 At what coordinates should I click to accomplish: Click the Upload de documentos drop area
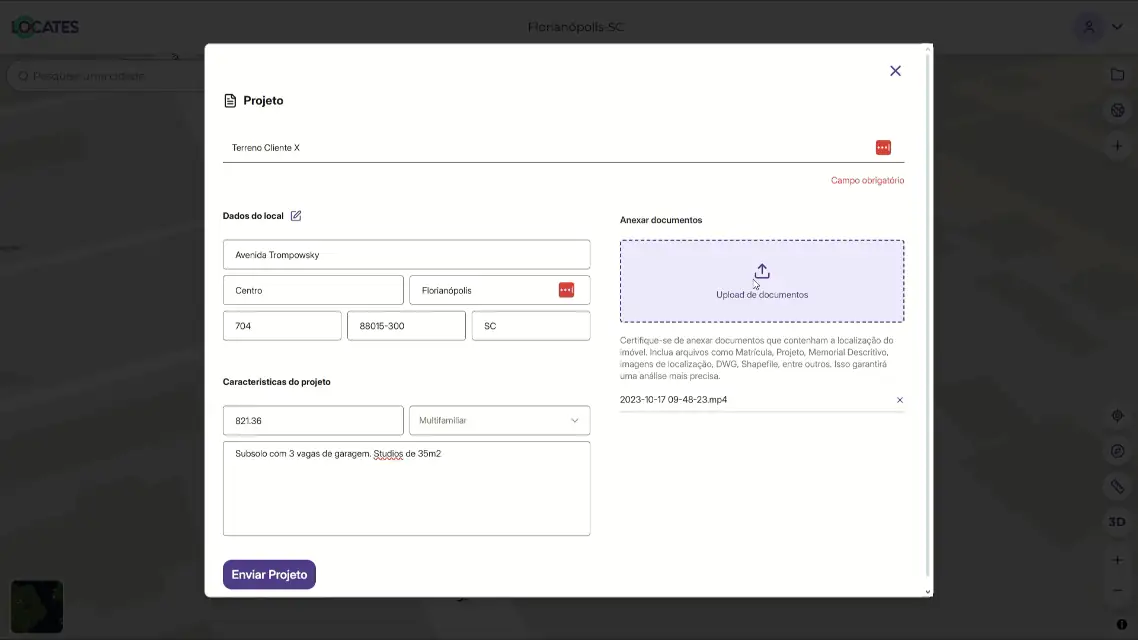click(x=761, y=281)
